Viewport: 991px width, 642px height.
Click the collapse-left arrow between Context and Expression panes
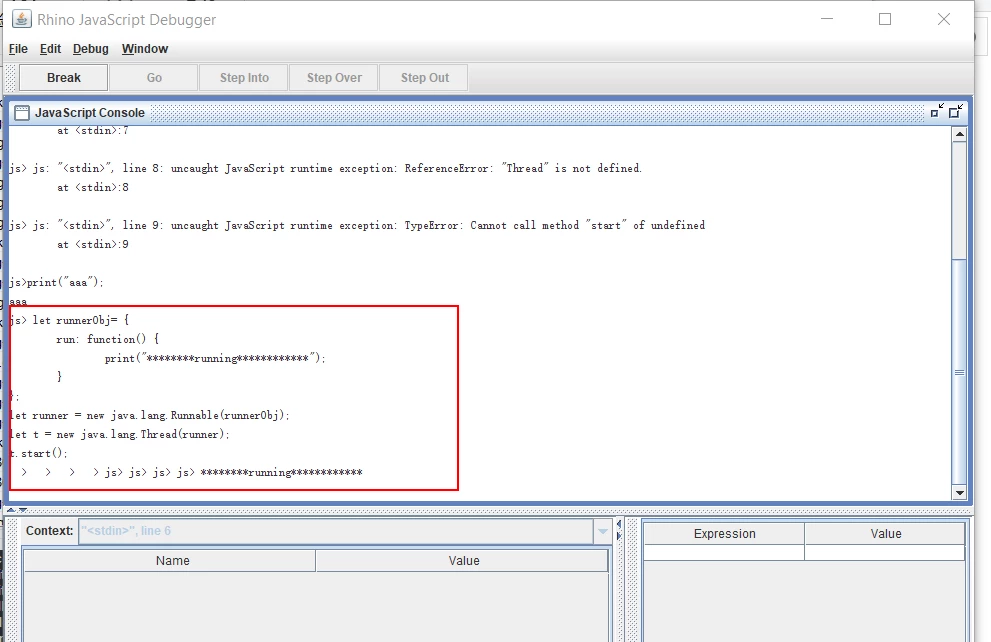pyautogui.click(x=619, y=524)
